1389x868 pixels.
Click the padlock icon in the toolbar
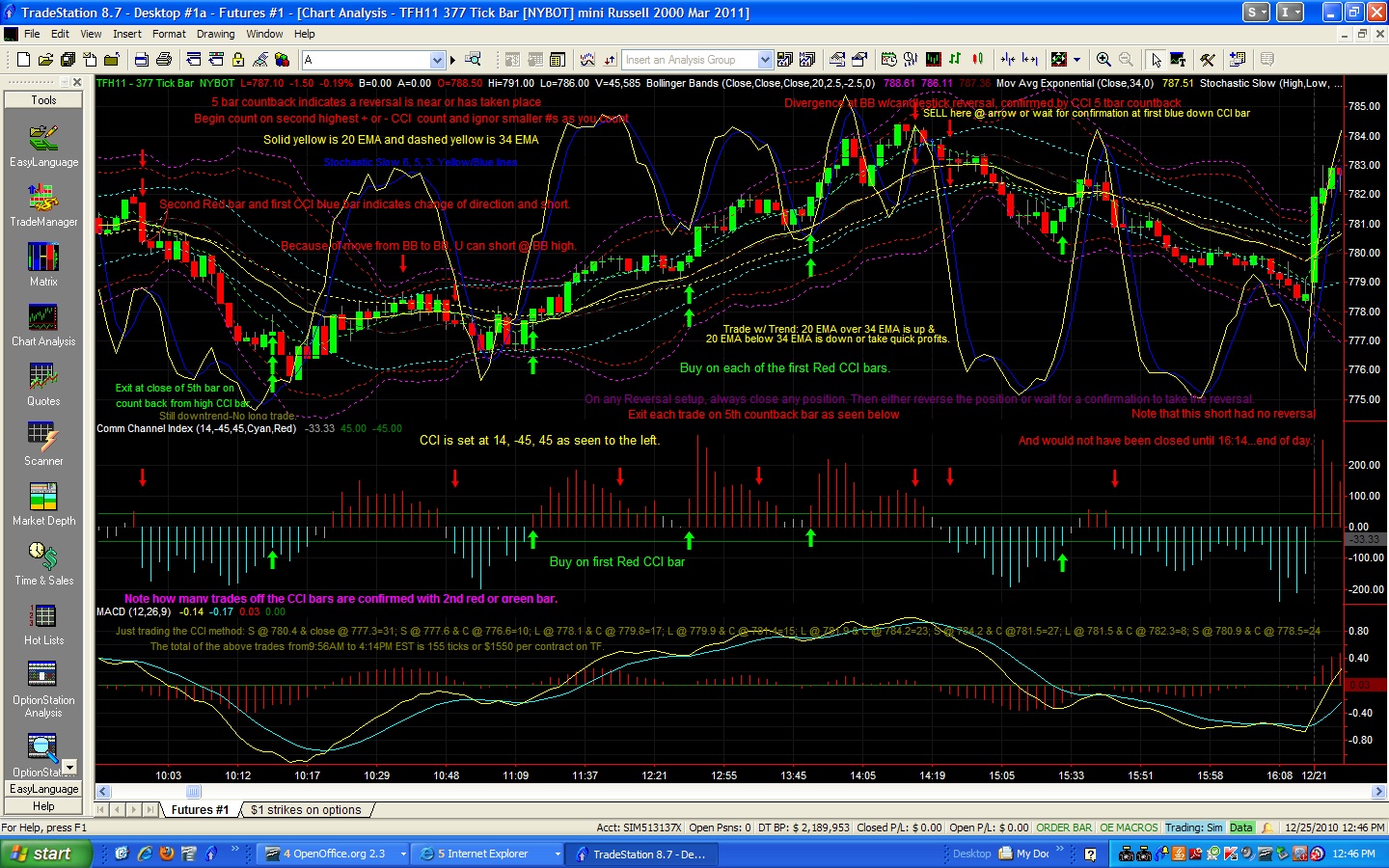tap(237, 60)
